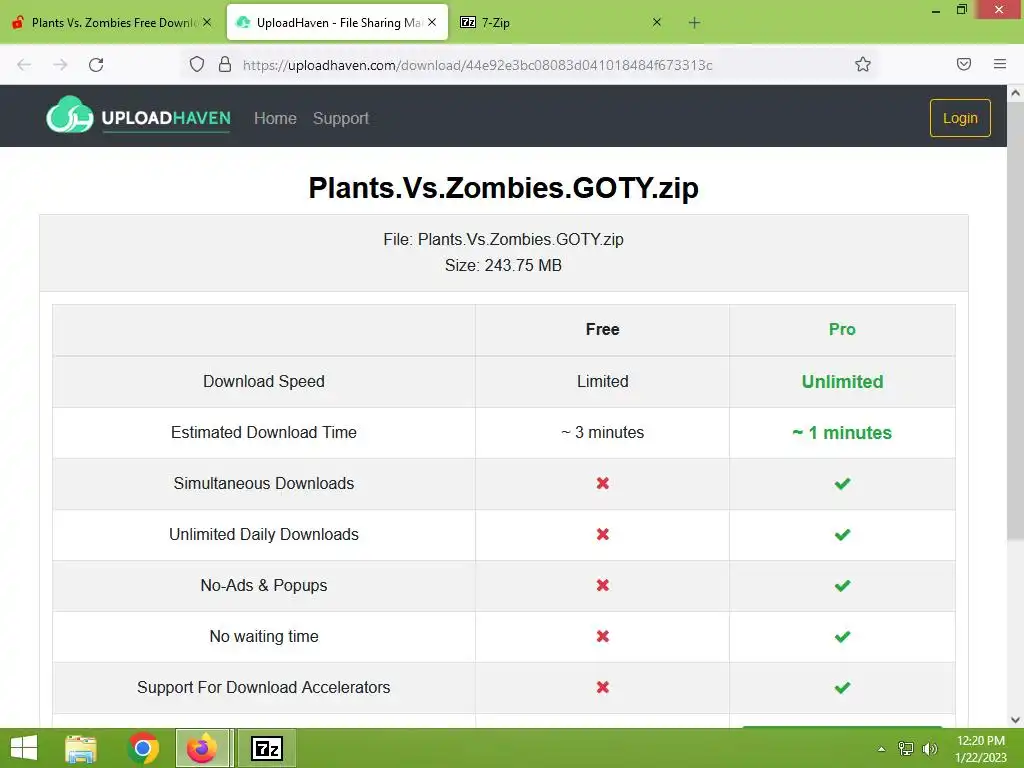
Task: Click the network tray icon
Action: click(905, 748)
